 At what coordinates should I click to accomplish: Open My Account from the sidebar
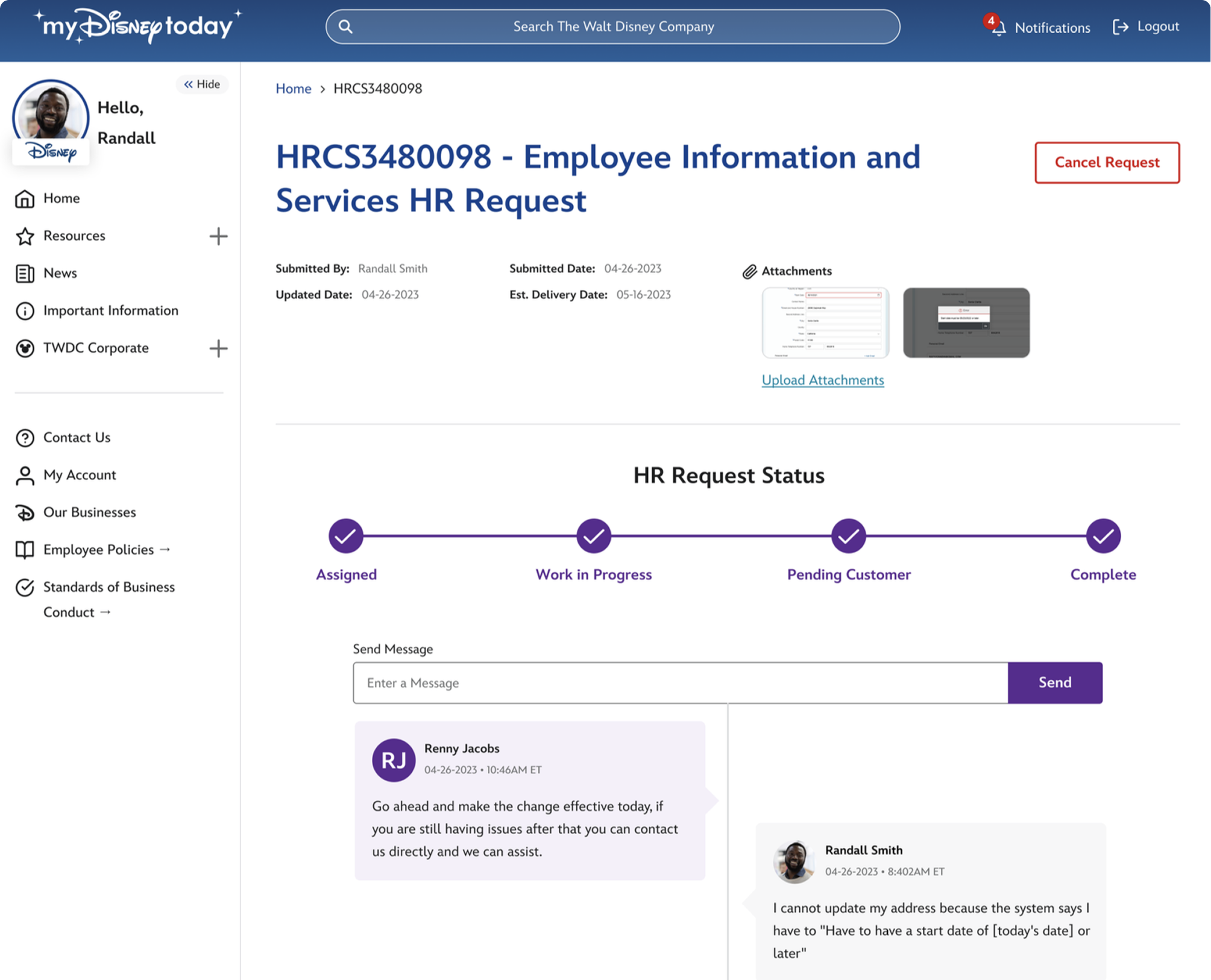click(x=79, y=475)
